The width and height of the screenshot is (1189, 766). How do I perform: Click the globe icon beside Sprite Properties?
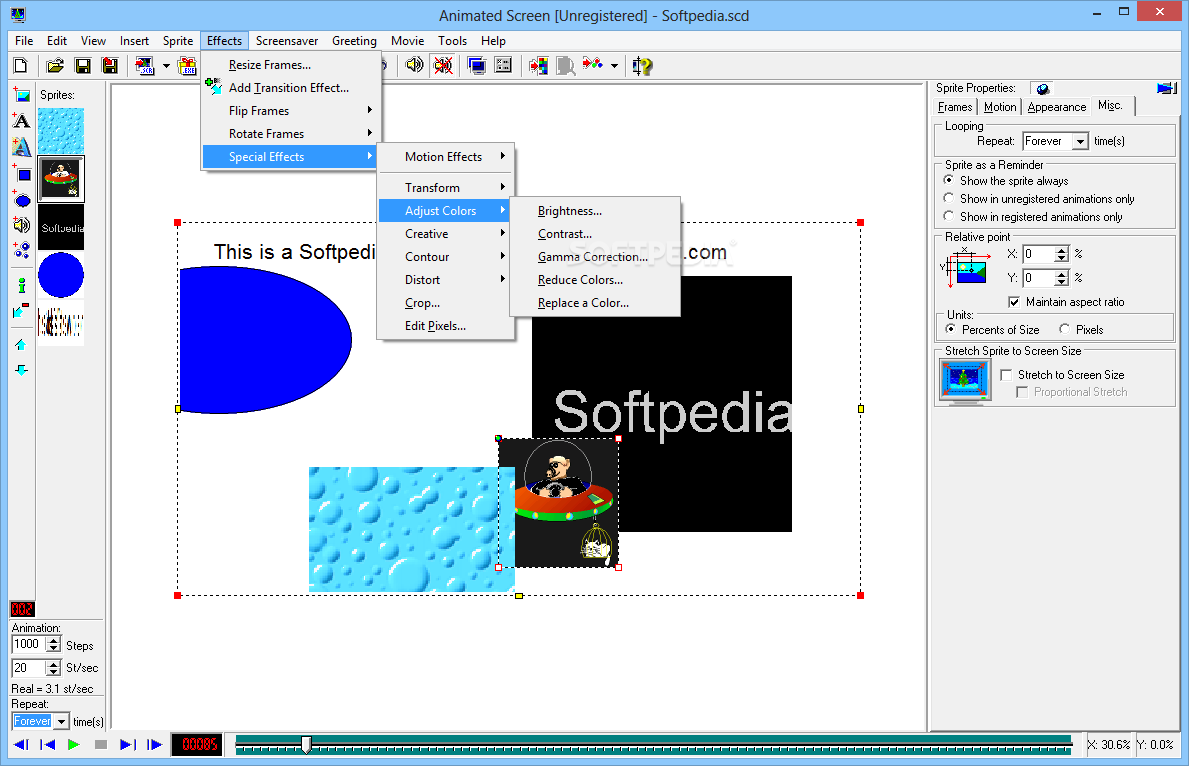1043,89
